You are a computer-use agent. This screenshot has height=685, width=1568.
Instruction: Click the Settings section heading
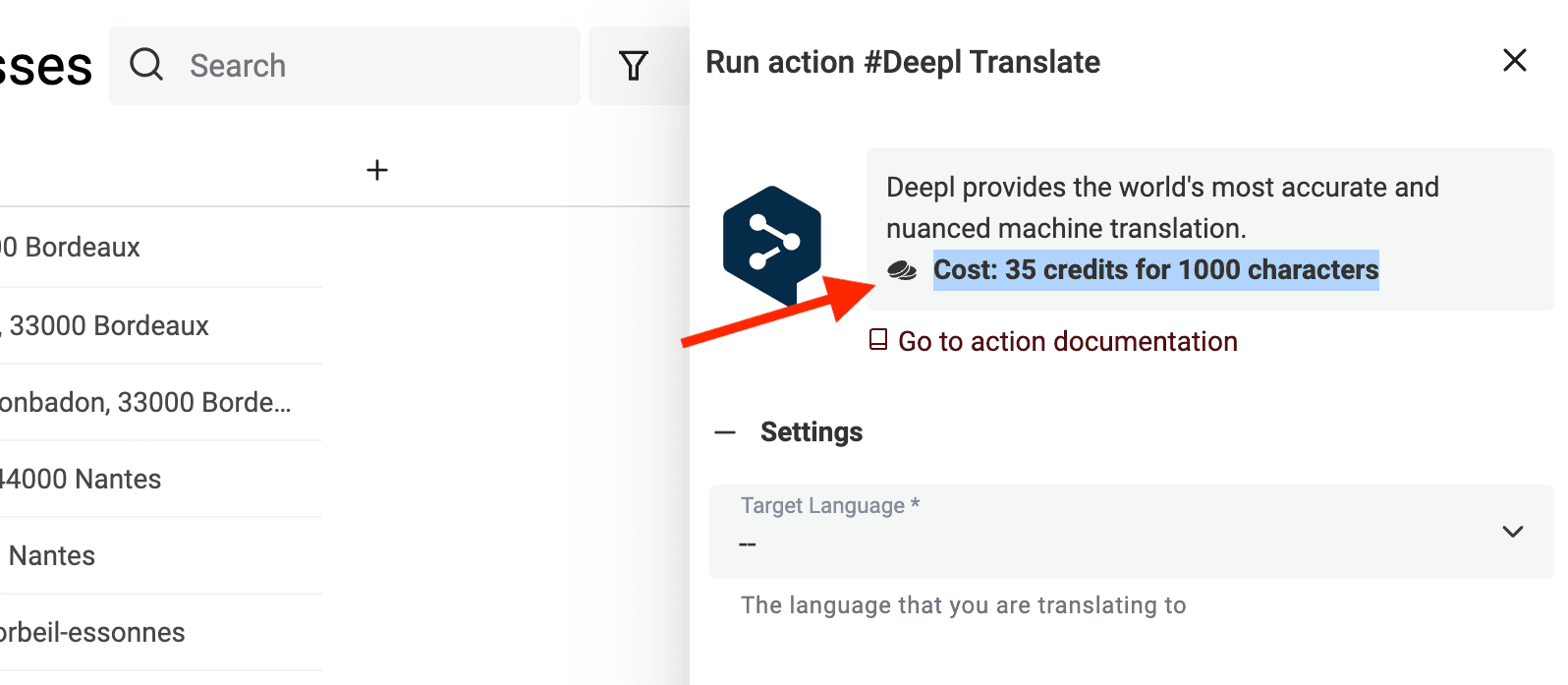tap(812, 432)
